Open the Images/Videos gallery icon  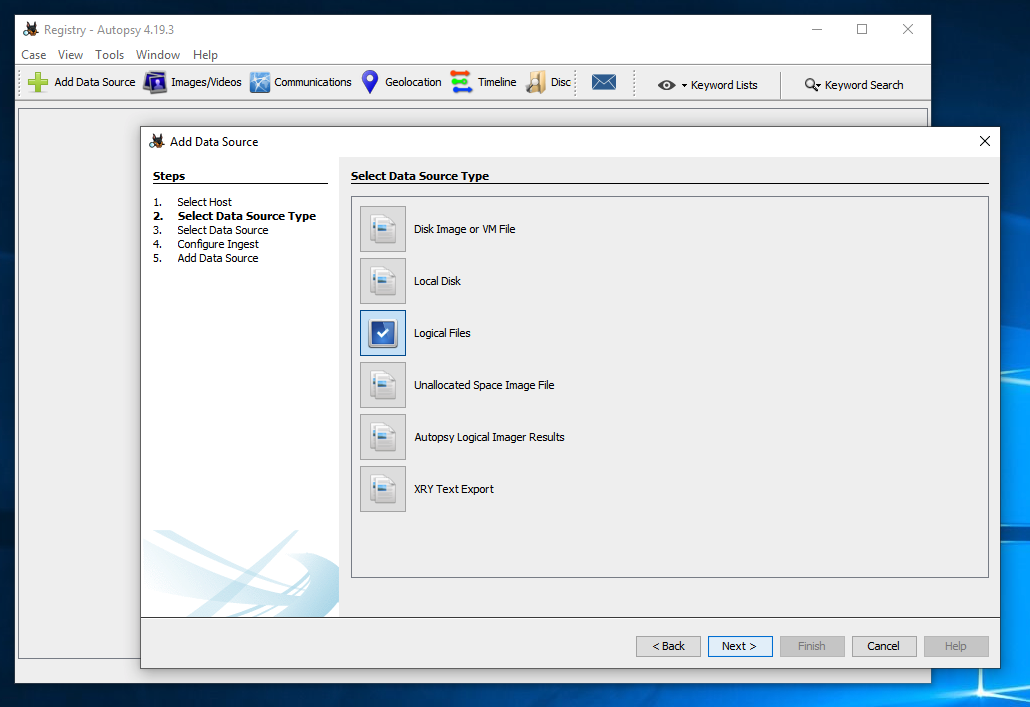[x=155, y=82]
